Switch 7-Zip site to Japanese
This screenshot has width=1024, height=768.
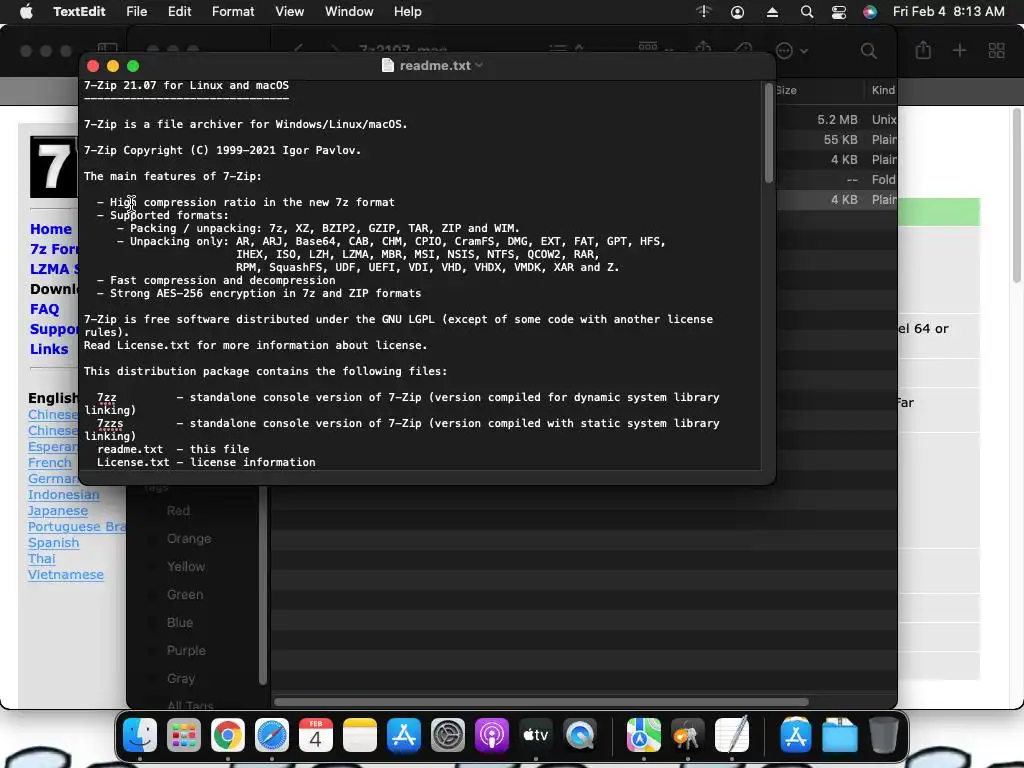point(57,511)
